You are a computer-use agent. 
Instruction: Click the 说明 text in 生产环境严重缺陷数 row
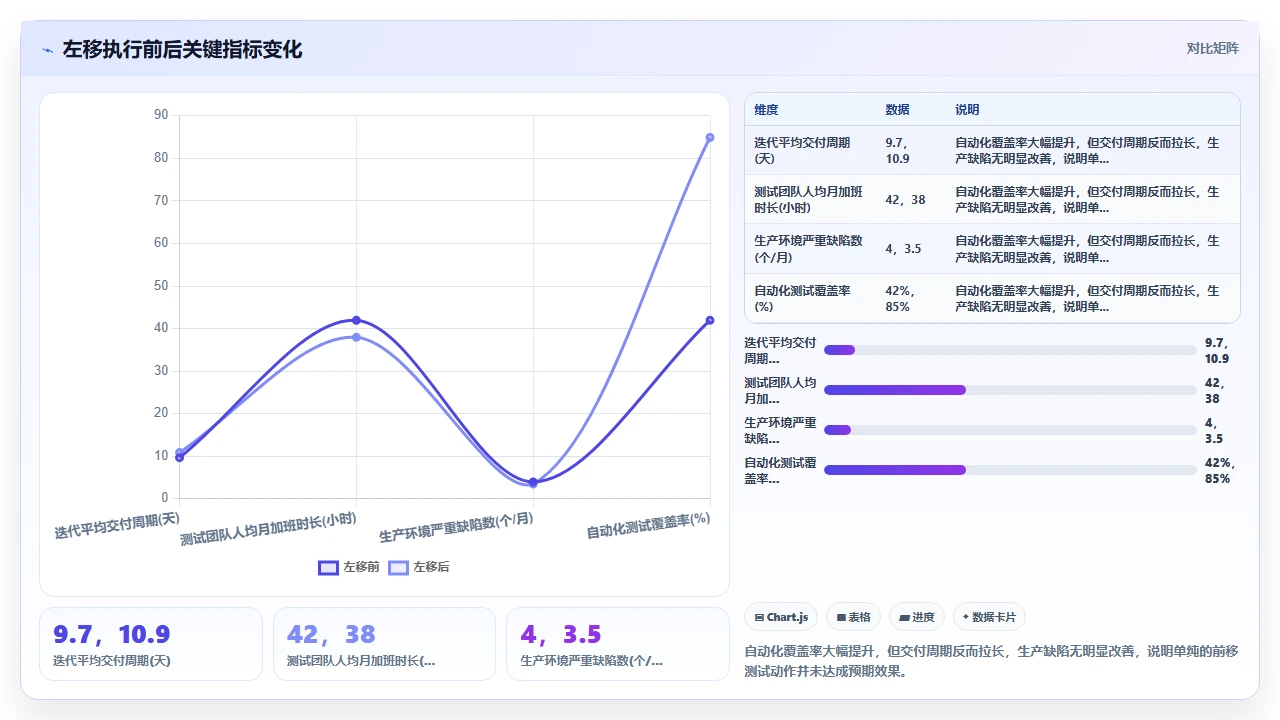(1087, 248)
